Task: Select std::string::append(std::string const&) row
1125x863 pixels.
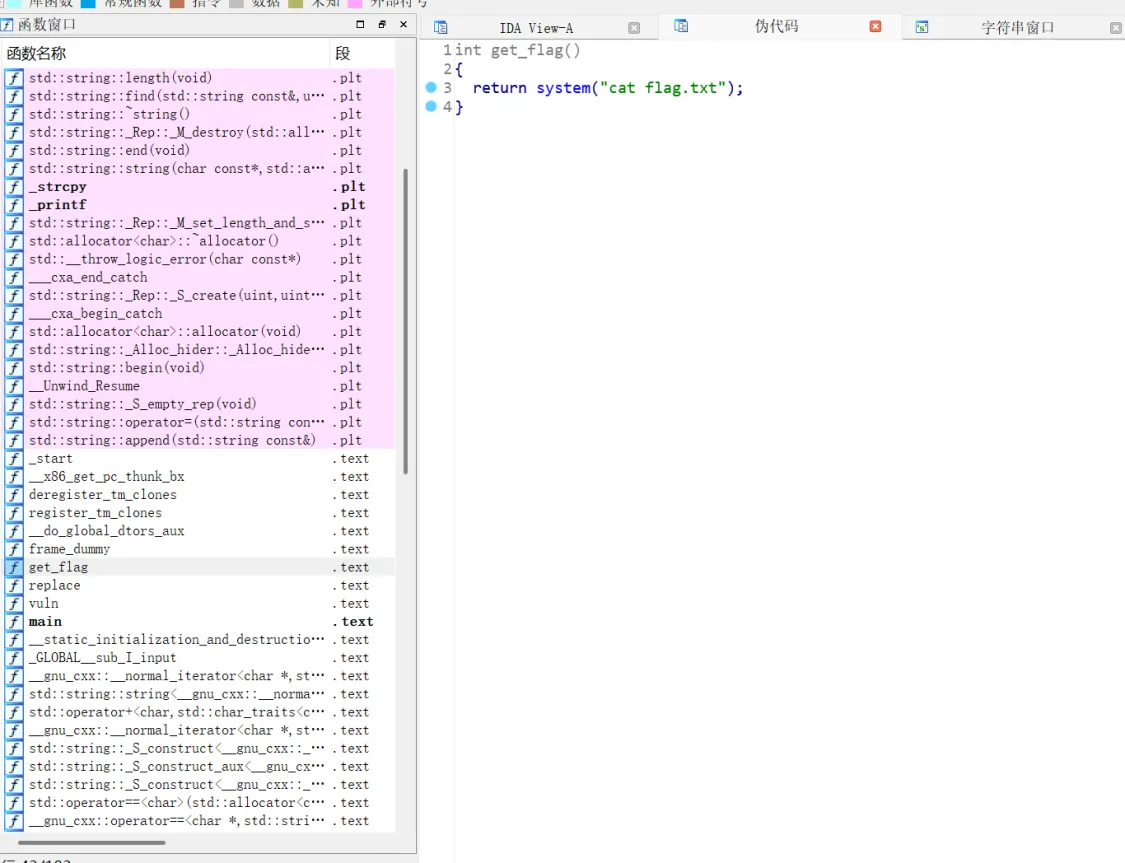Action: coord(199,440)
